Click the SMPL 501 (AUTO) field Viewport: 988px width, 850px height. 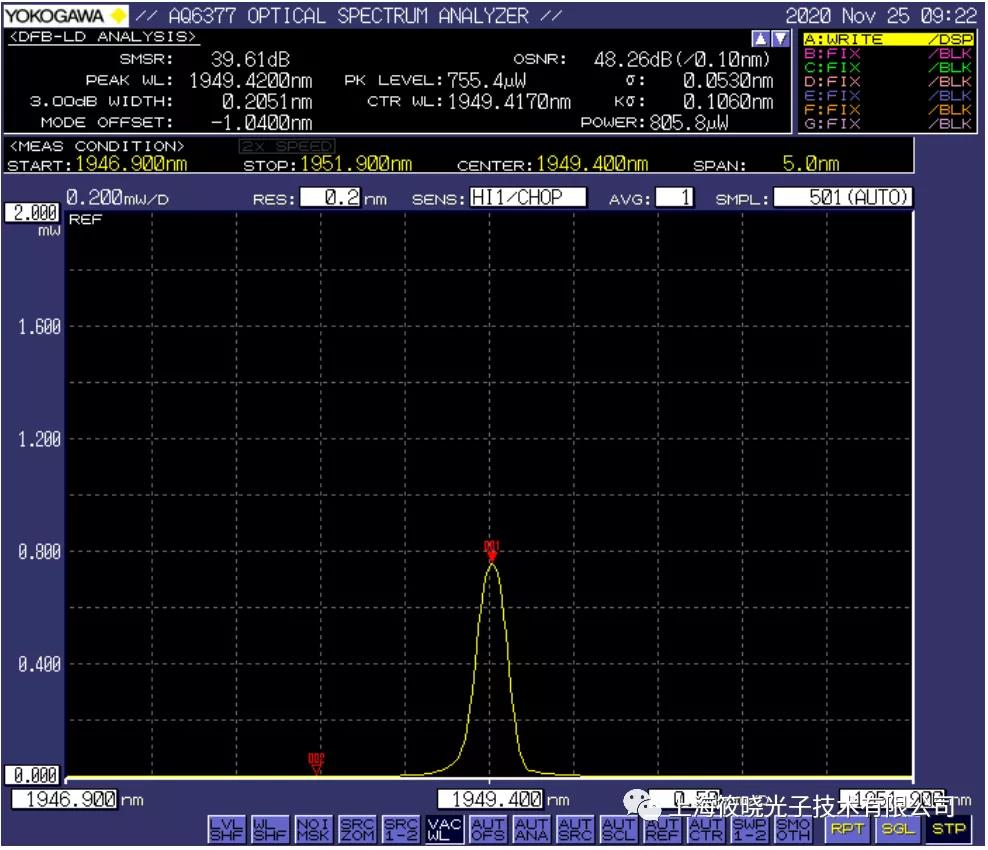tap(842, 198)
